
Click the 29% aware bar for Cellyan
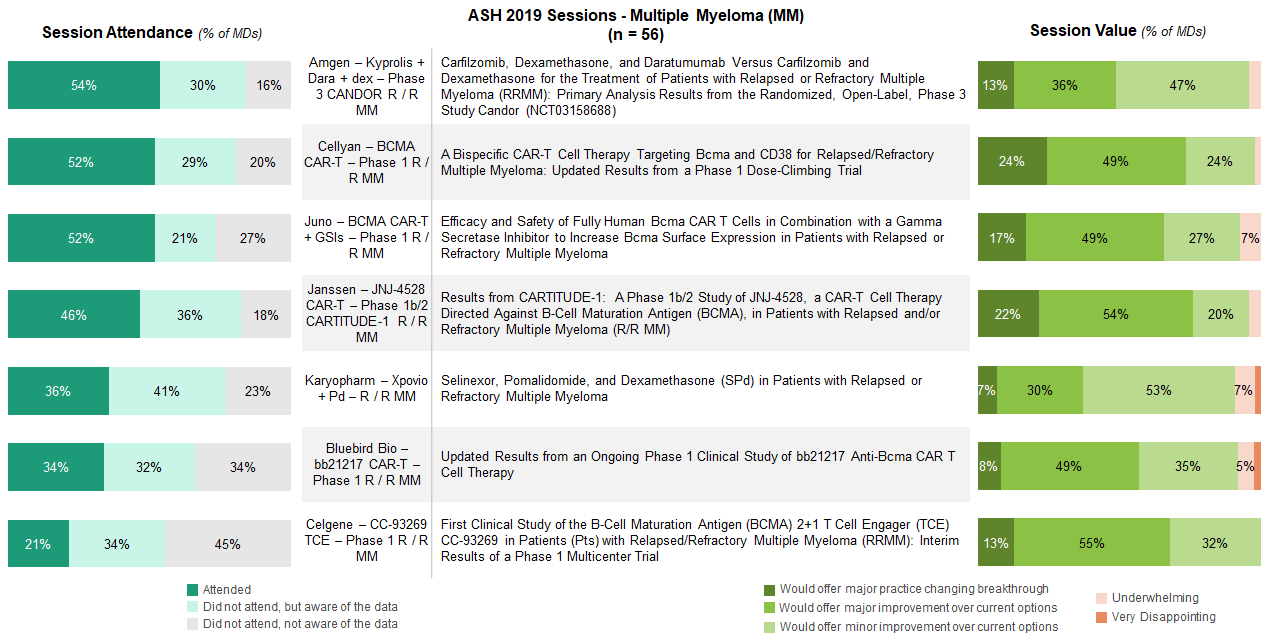pyautogui.click(x=195, y=162)
